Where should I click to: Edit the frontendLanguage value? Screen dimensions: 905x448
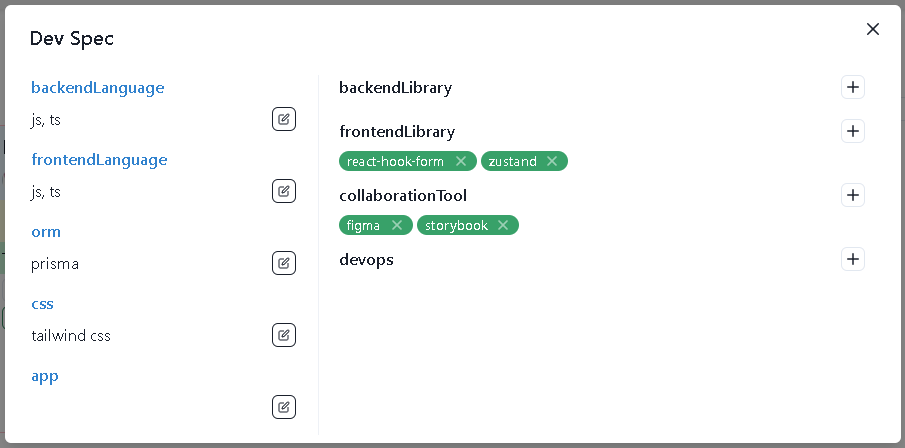pos(284,191)
